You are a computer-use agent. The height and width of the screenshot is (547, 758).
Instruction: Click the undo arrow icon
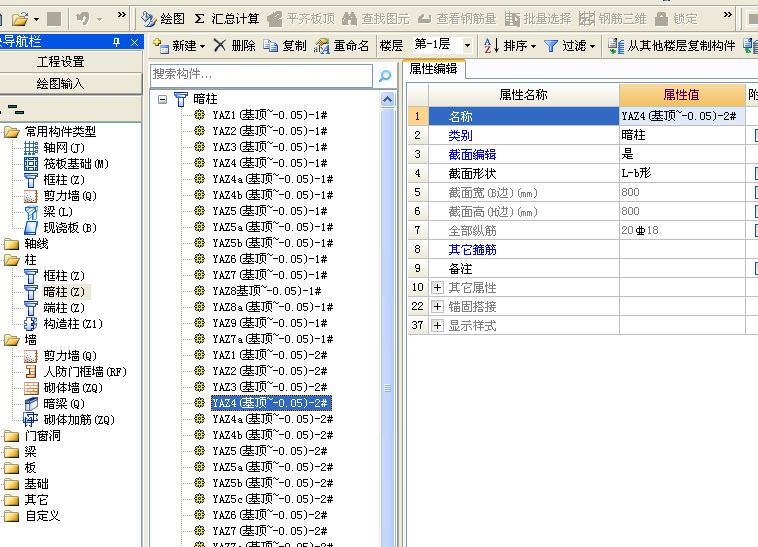click(x=83, y=19)
